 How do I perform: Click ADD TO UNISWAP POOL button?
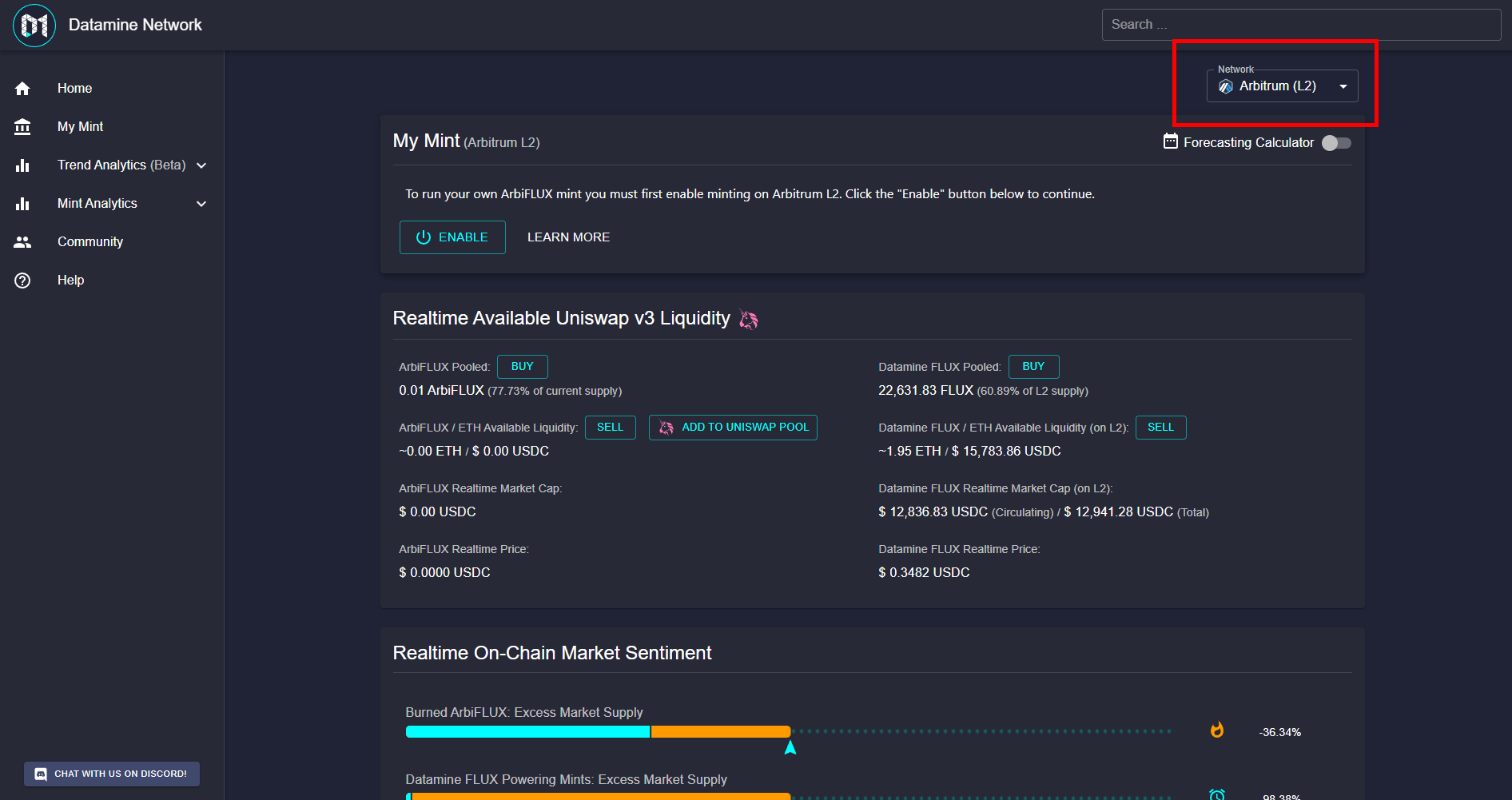pyautogui.click(x=733, y=428)
